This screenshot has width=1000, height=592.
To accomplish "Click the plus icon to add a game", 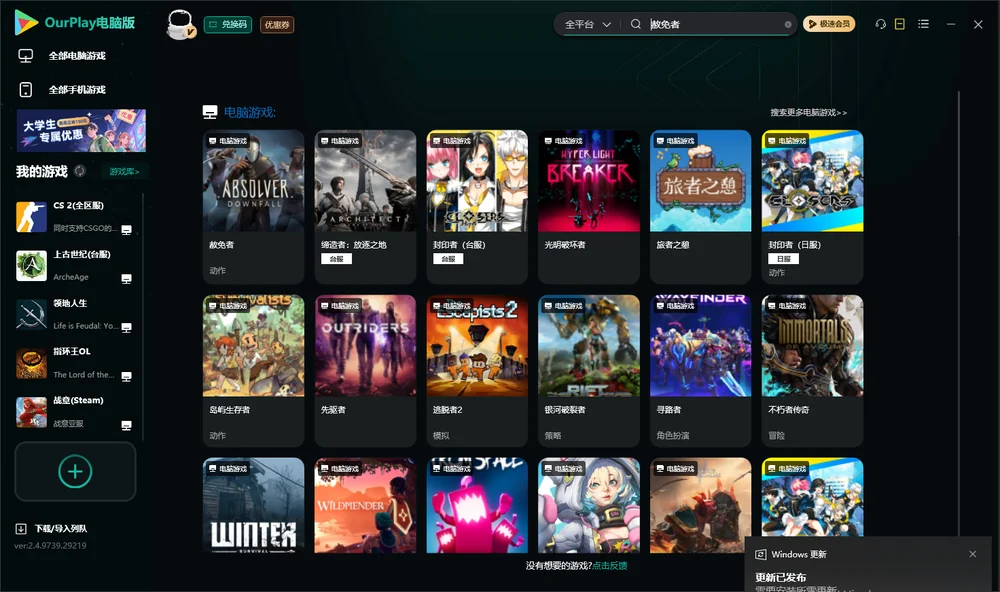I will click(75, 471).
